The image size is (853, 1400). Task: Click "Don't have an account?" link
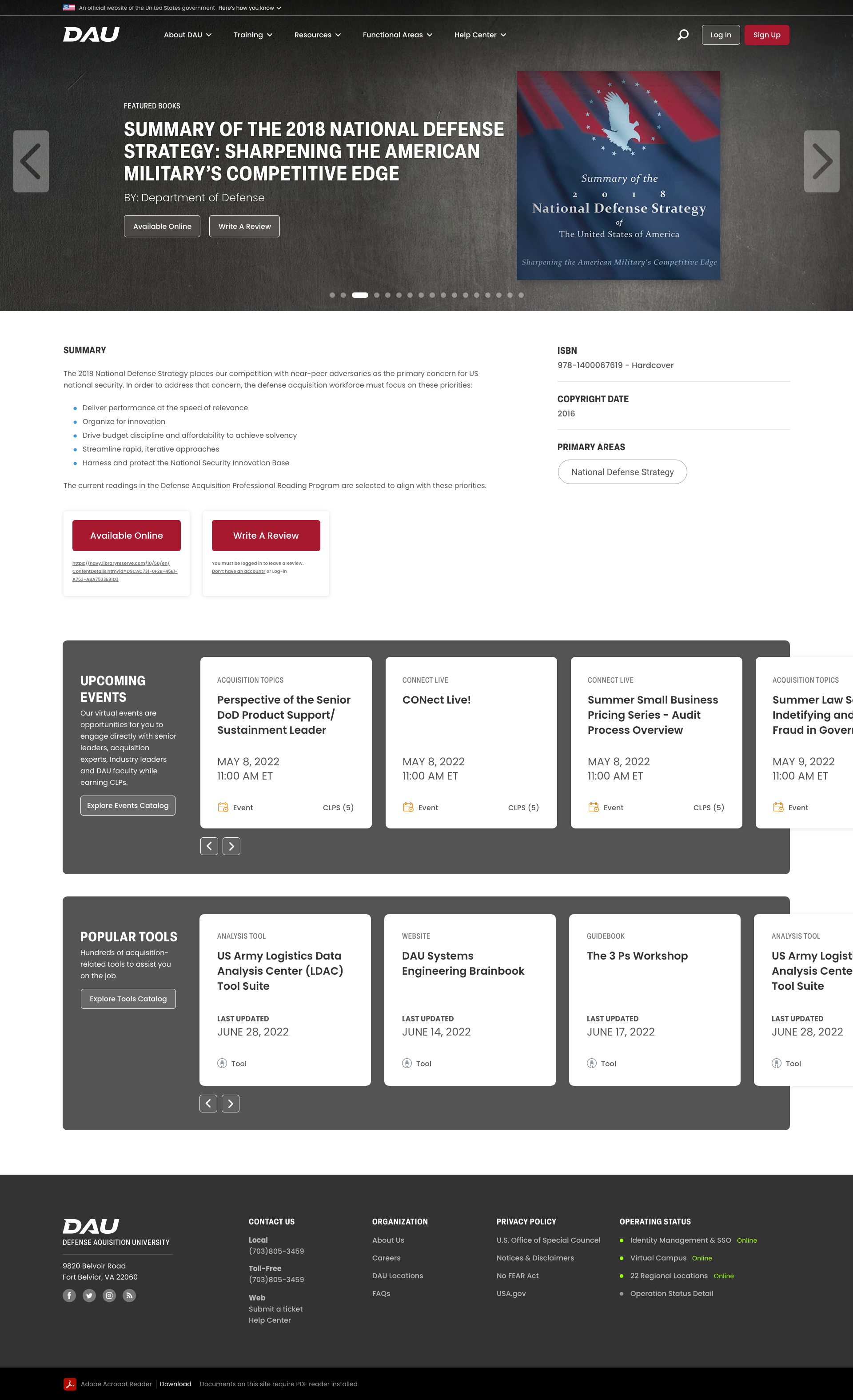point(239,571)
